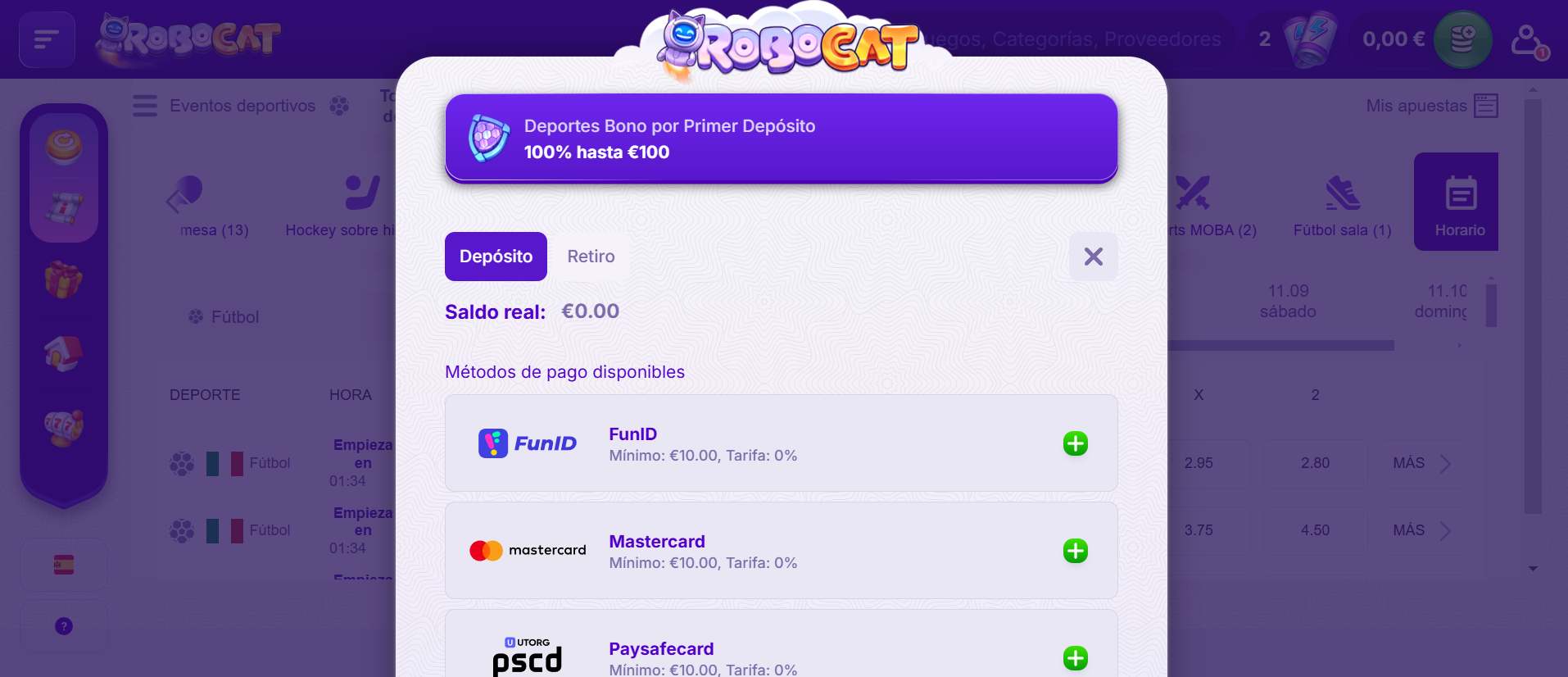The height and width of the screenshot is (677, 1568).
Task: Select the Fútbol sala (1) category
Action: pyautogui.click(x=1342, y=206)
